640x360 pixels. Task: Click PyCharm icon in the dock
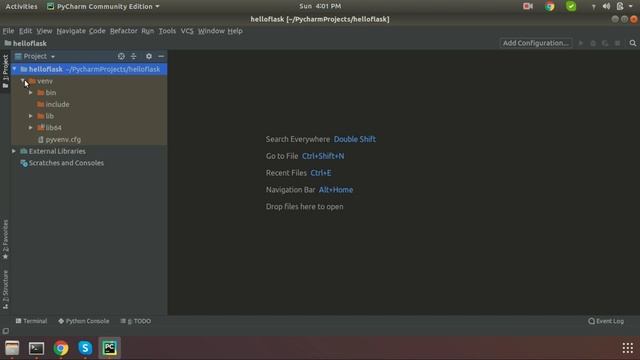tap(109, 348)
